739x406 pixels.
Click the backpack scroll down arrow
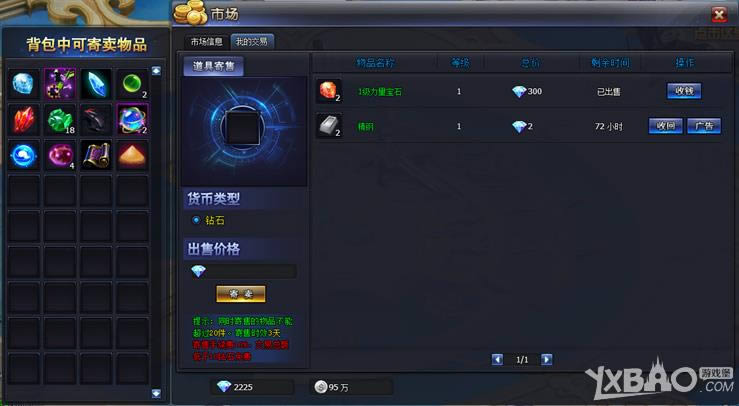pos(156,393)
